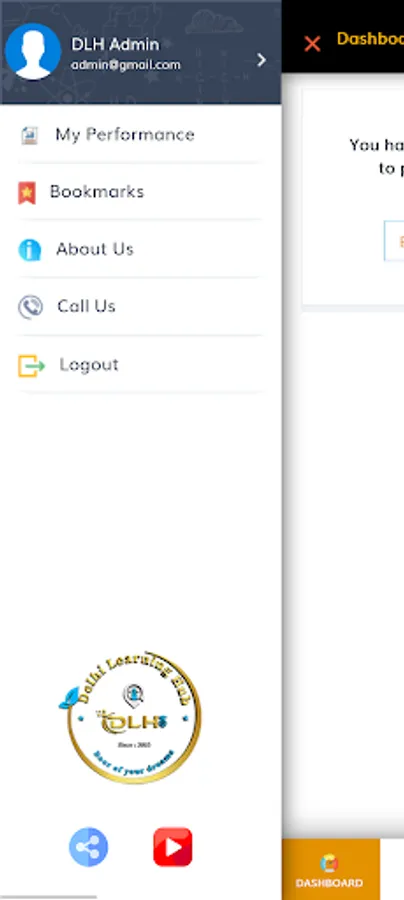Close the side drawer with the X

pos(312,44)
